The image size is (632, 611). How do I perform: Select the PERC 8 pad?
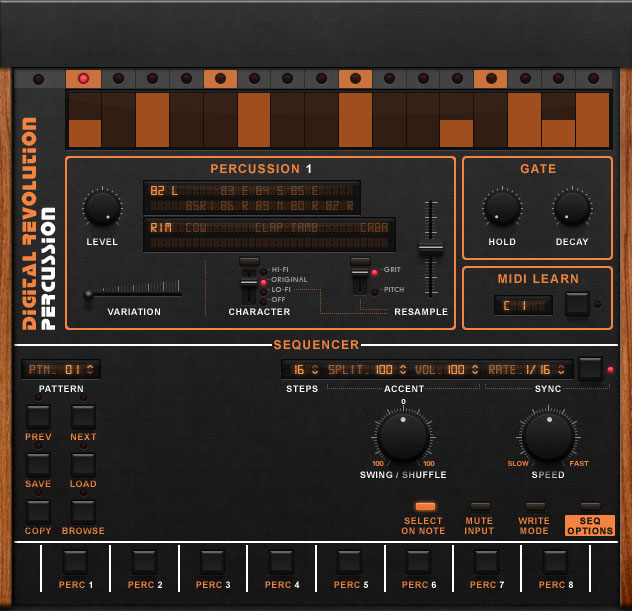[555, 562]
